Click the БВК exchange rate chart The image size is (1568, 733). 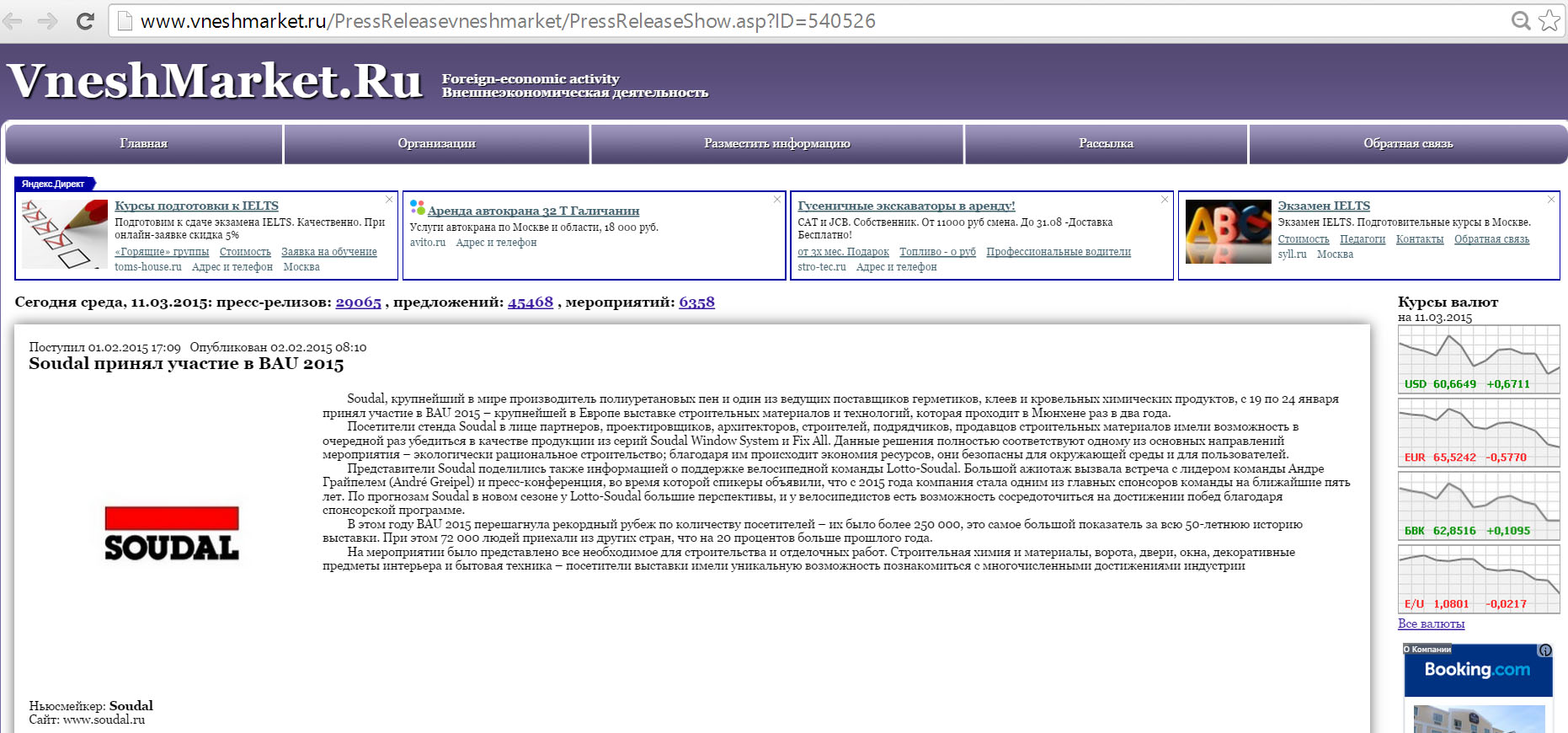click(x=1479, y=506)
